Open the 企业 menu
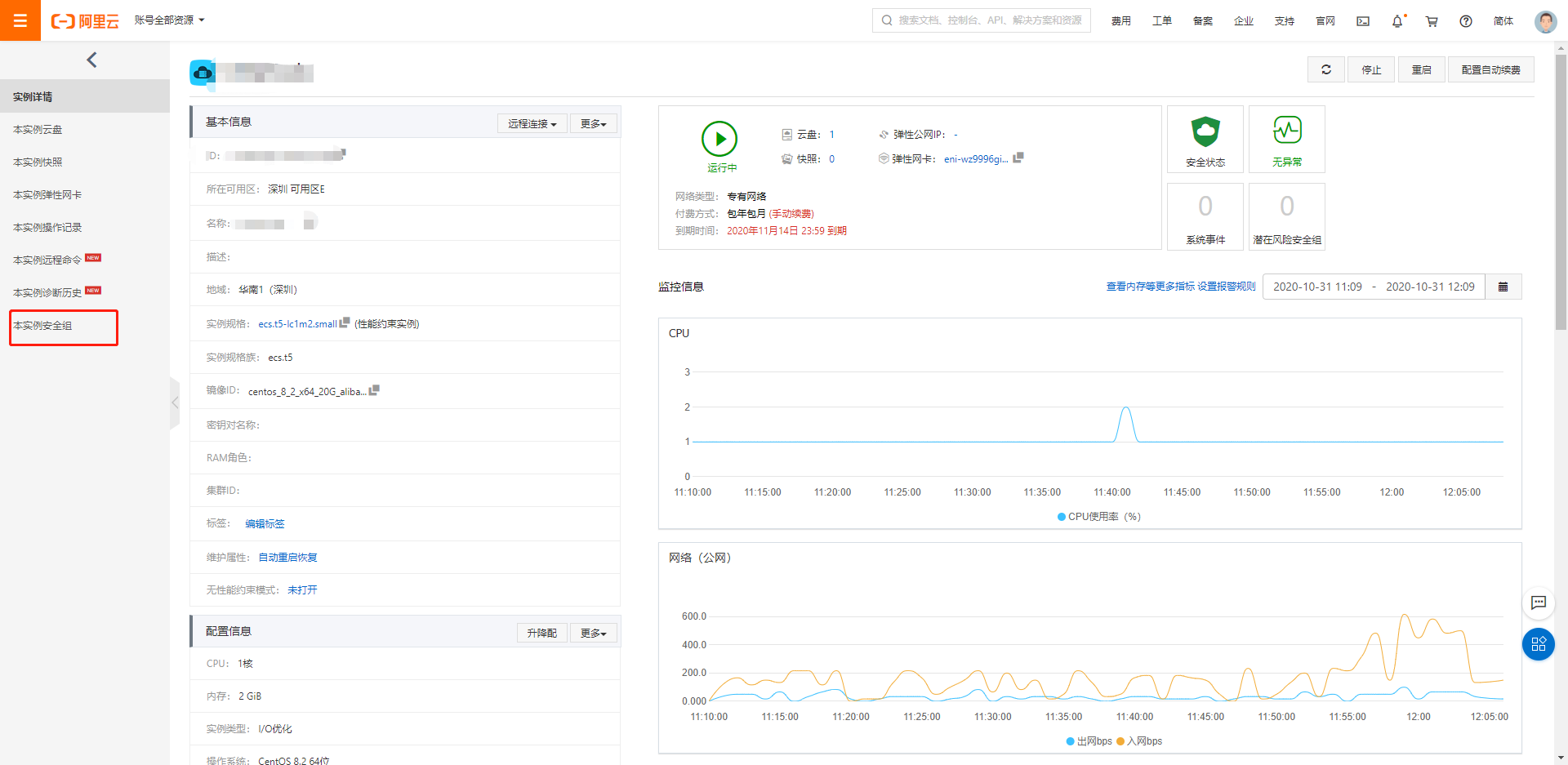Image resolution: width=1568 pixels, height=765 pixels. (x=1243, y=21)
